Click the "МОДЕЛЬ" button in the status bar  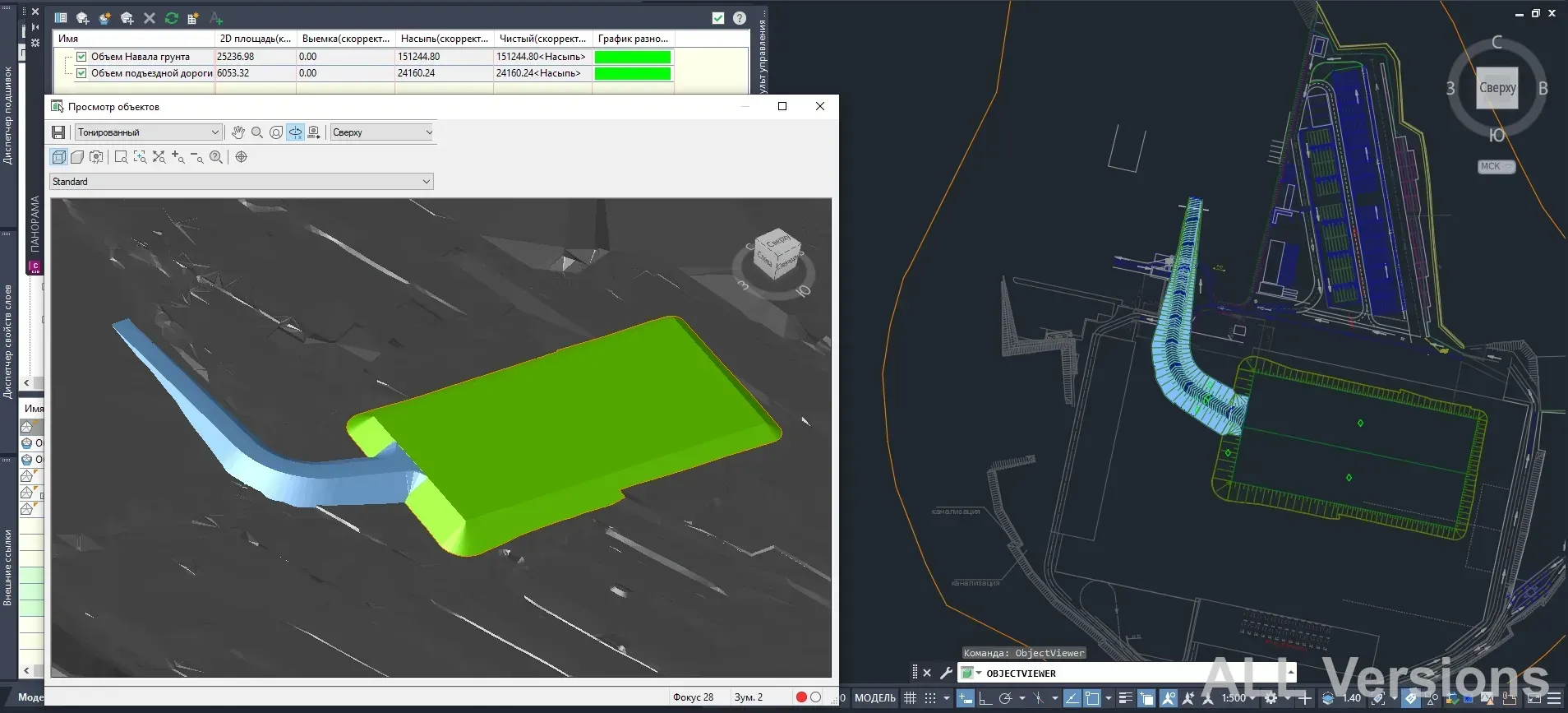[x=875, y=698]
